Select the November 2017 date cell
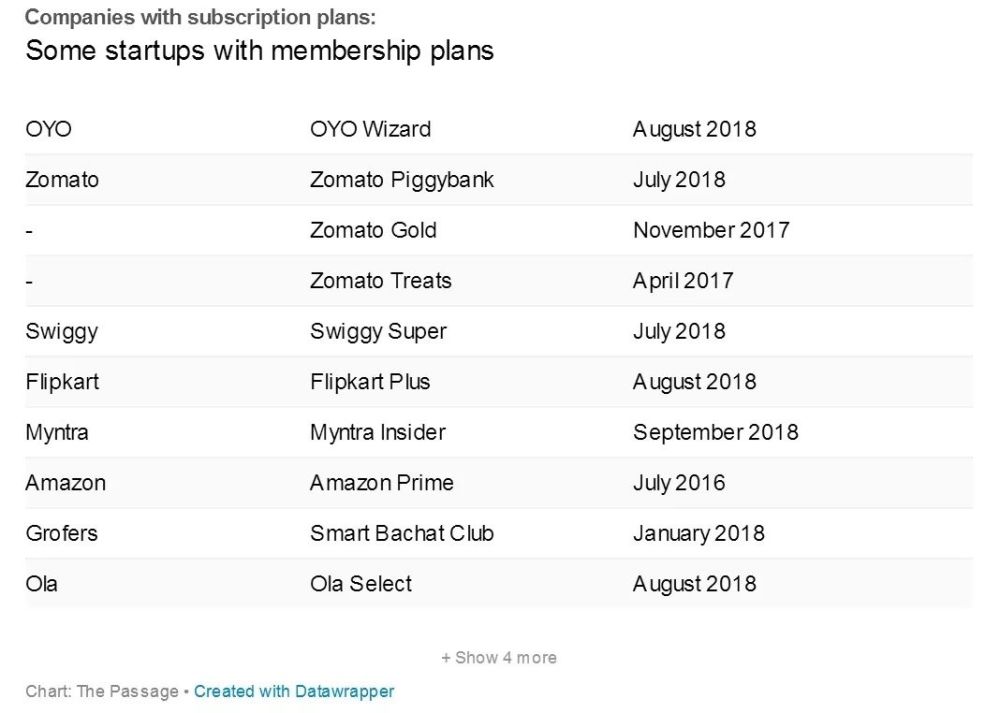The width and height of the screenshot is (1000, 713). coord(711,230)
